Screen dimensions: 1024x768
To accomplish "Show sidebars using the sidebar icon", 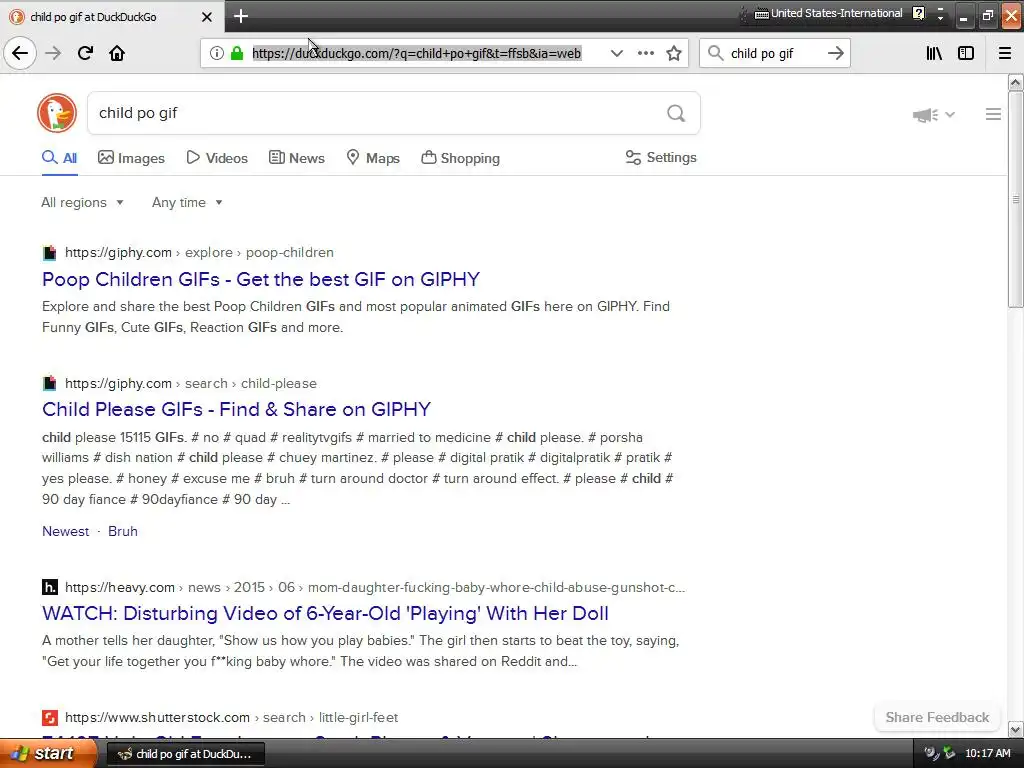I will coord(966,53).
